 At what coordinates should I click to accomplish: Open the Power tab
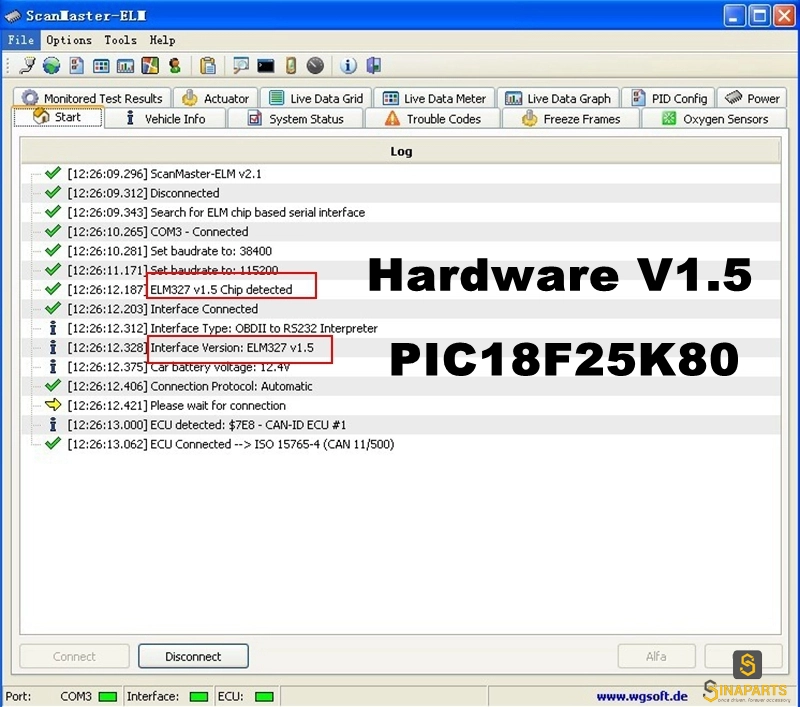pyautogui.click(x=752, y=98)
